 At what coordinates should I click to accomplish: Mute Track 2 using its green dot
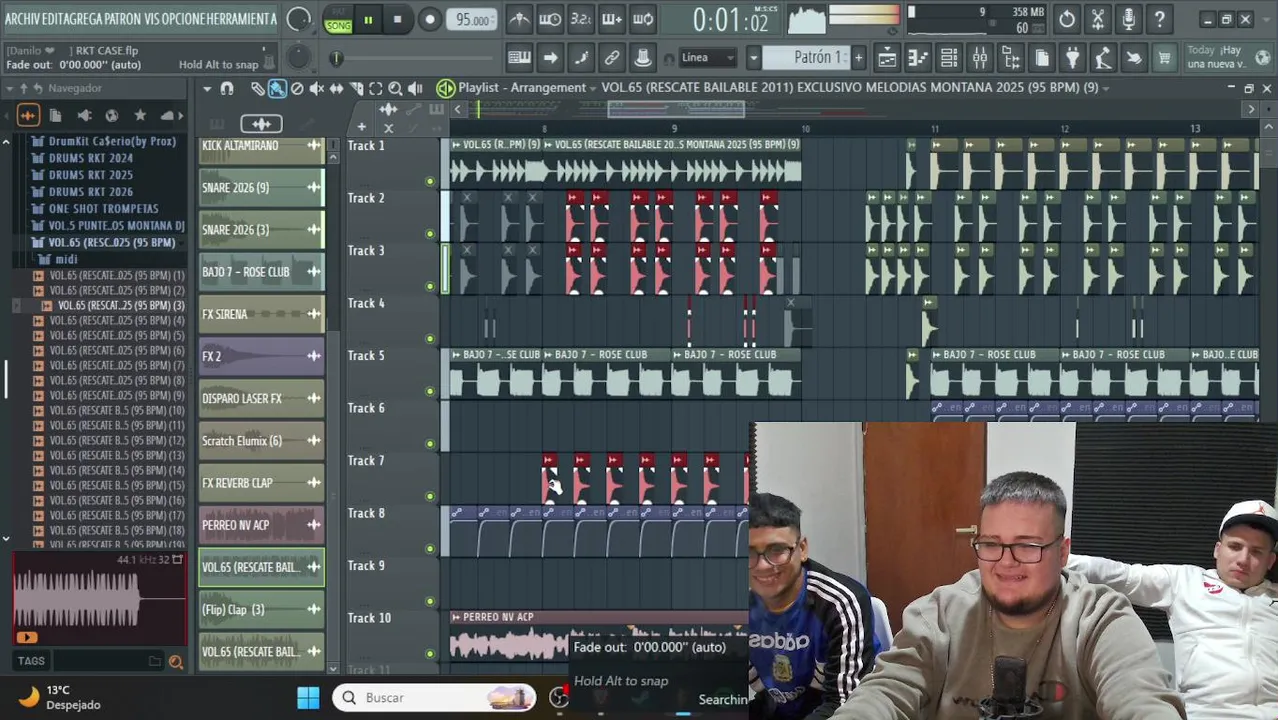(x=430, y=234)
